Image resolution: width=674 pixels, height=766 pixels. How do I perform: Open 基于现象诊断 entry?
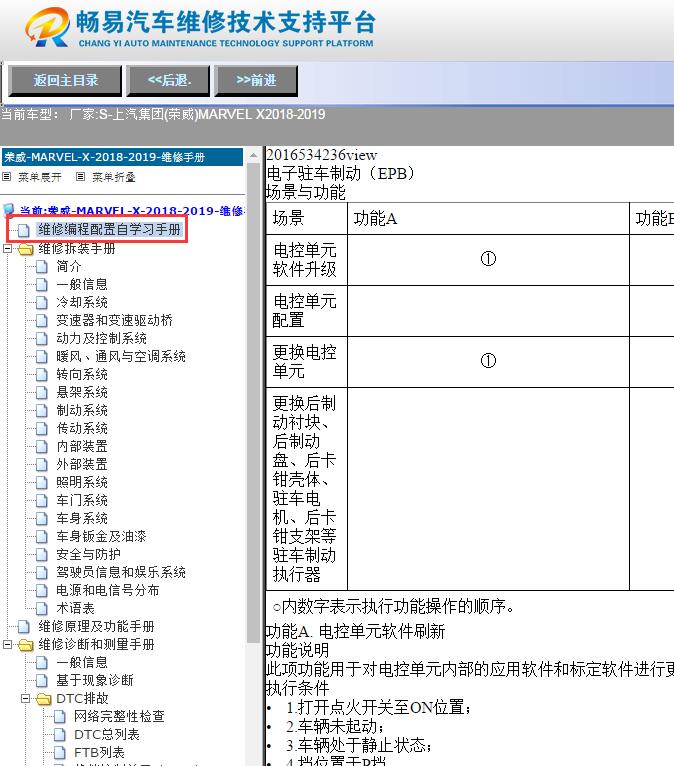[94, 680]
